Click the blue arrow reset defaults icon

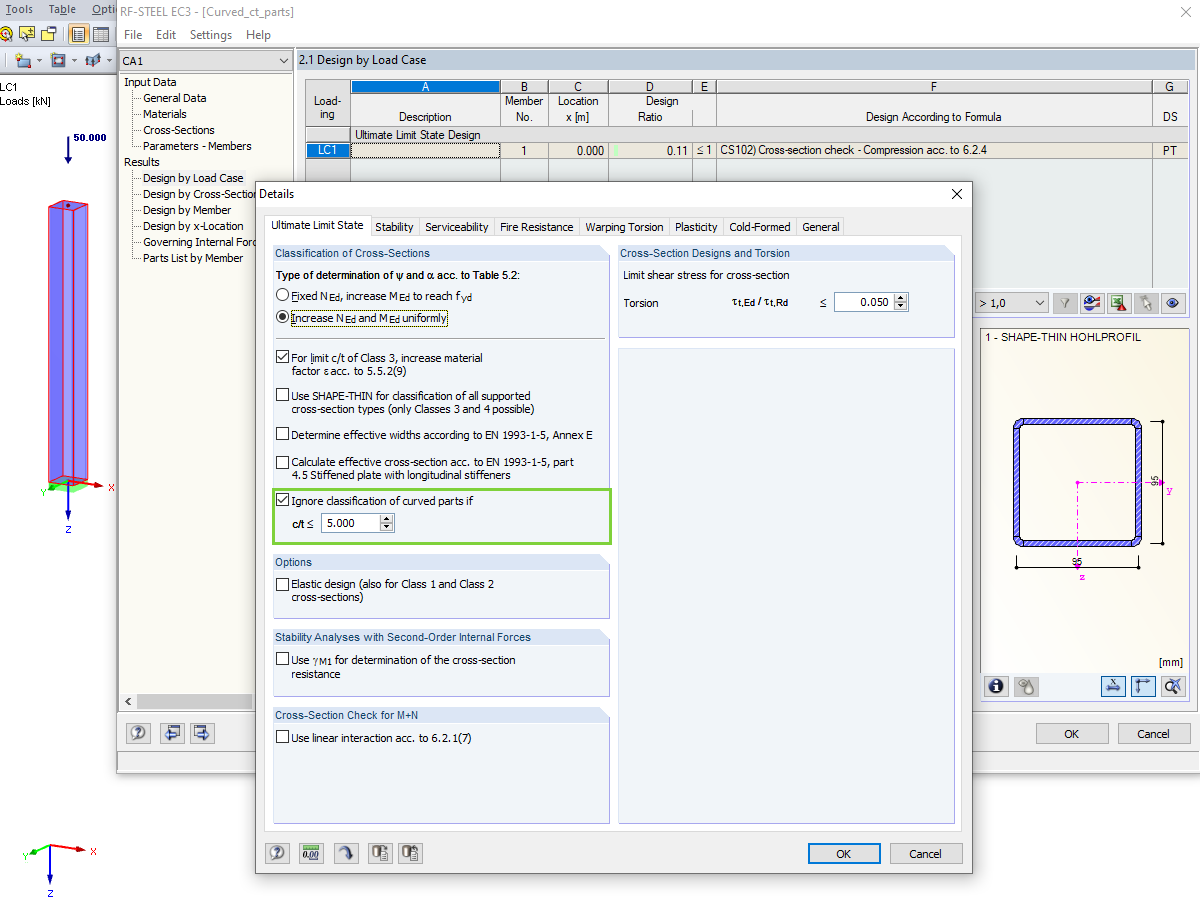coord(345,853)
